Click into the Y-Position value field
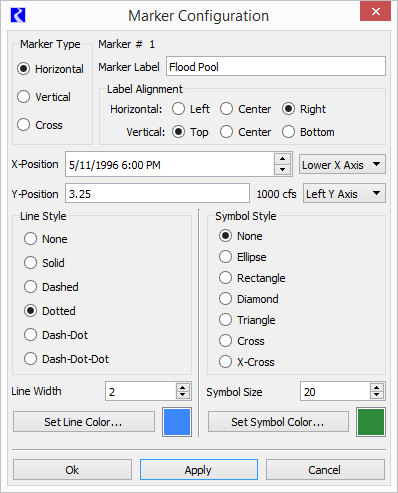The height and width of the screenshot is (493, 398). (x=157, y=193)
